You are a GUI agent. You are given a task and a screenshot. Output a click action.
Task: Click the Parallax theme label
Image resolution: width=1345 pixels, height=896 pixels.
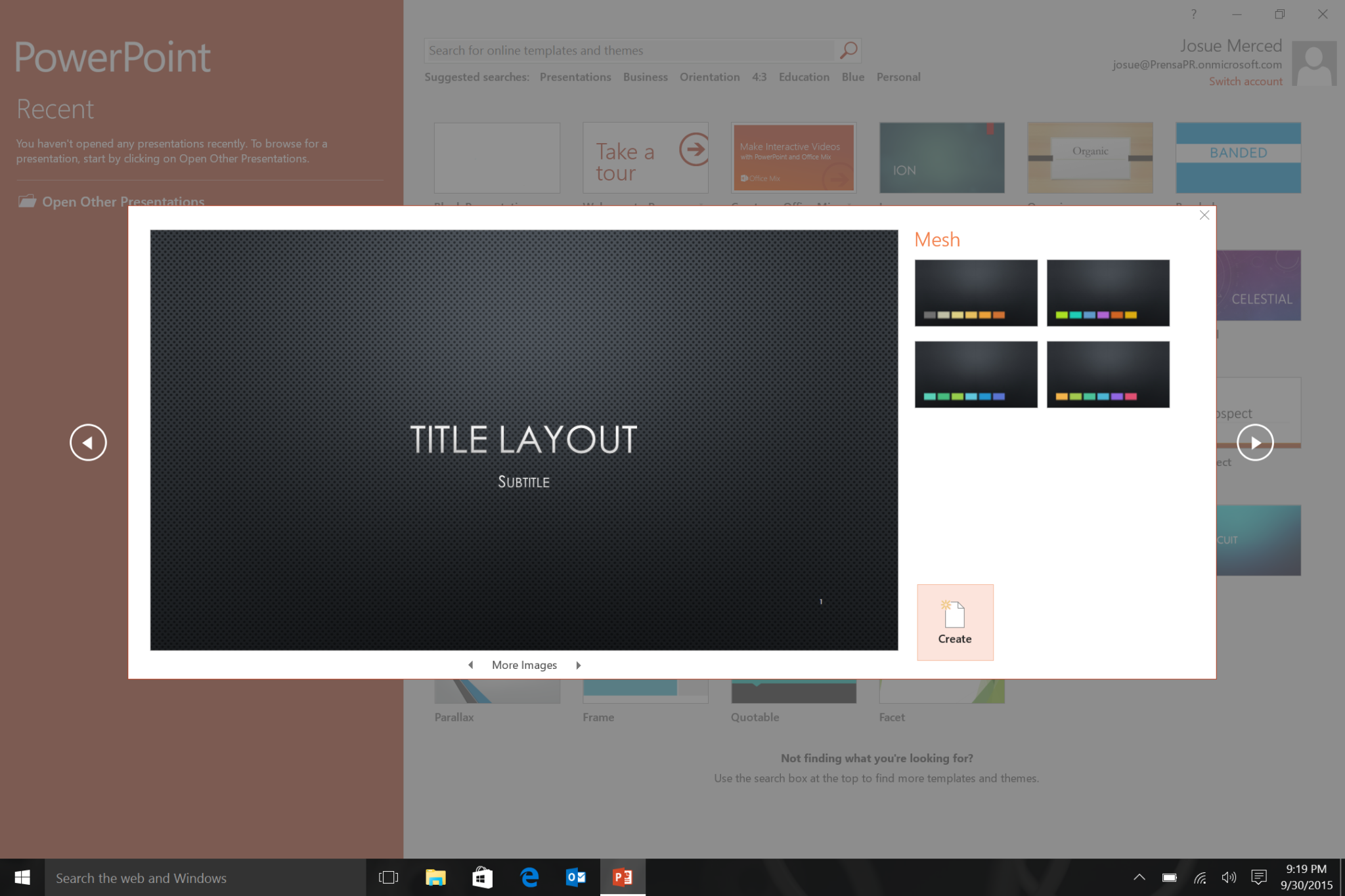coord(454,717)
